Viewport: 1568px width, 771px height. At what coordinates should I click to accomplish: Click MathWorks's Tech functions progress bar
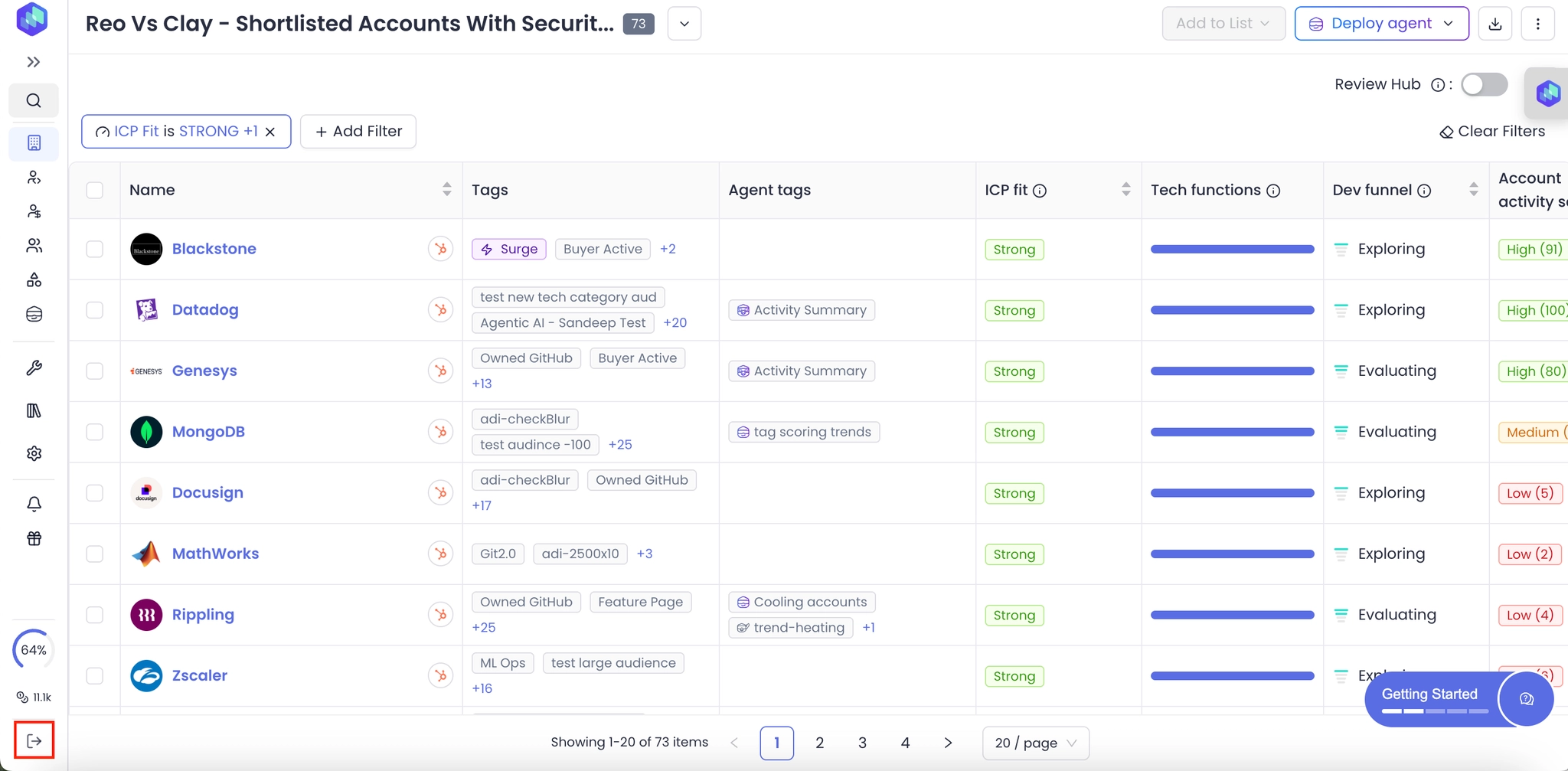click(x=1232, y=554)
